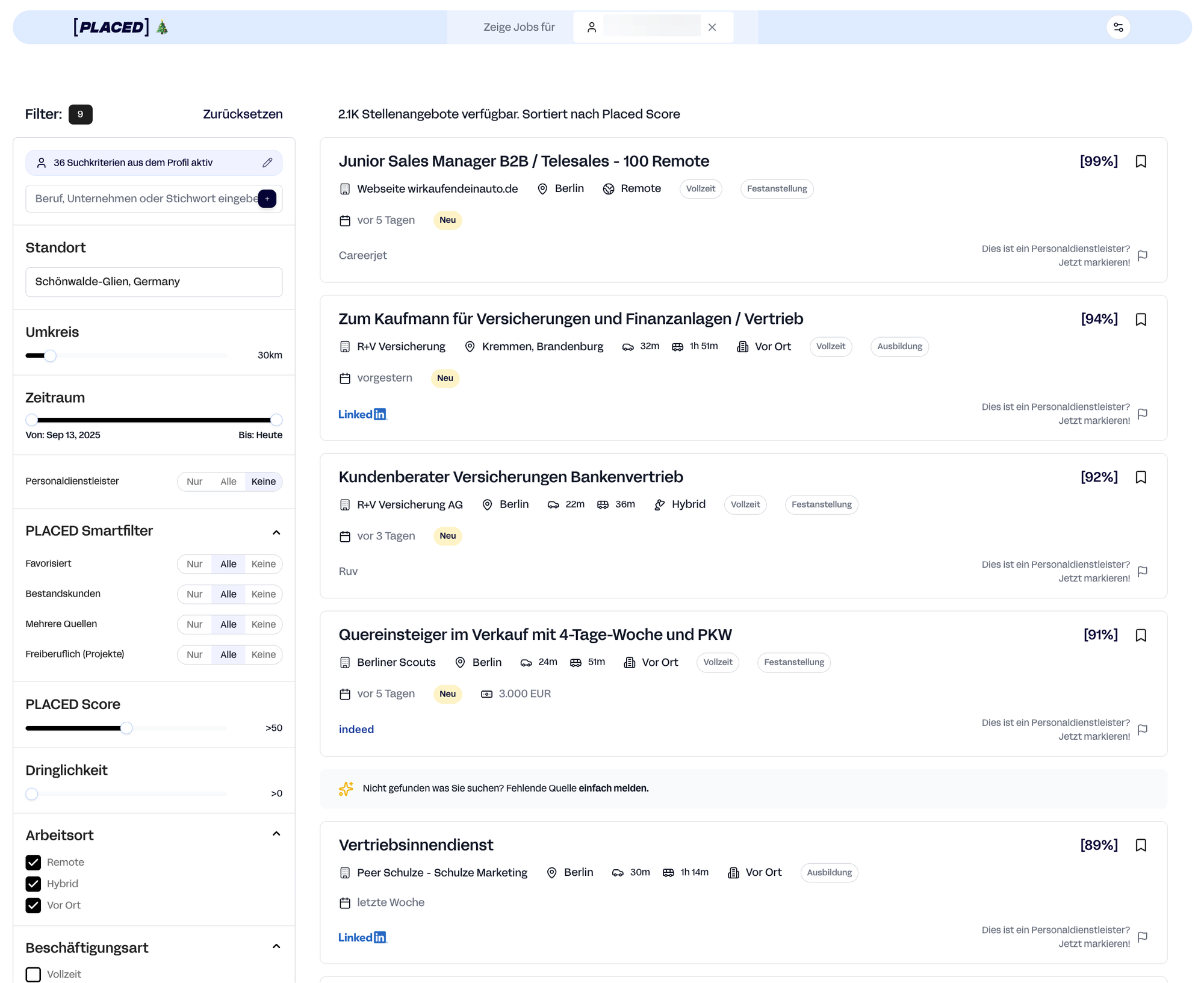Click the PLACED Score slider handle
Viewport: 1204px width, 983px height.
tap(126, 728)
